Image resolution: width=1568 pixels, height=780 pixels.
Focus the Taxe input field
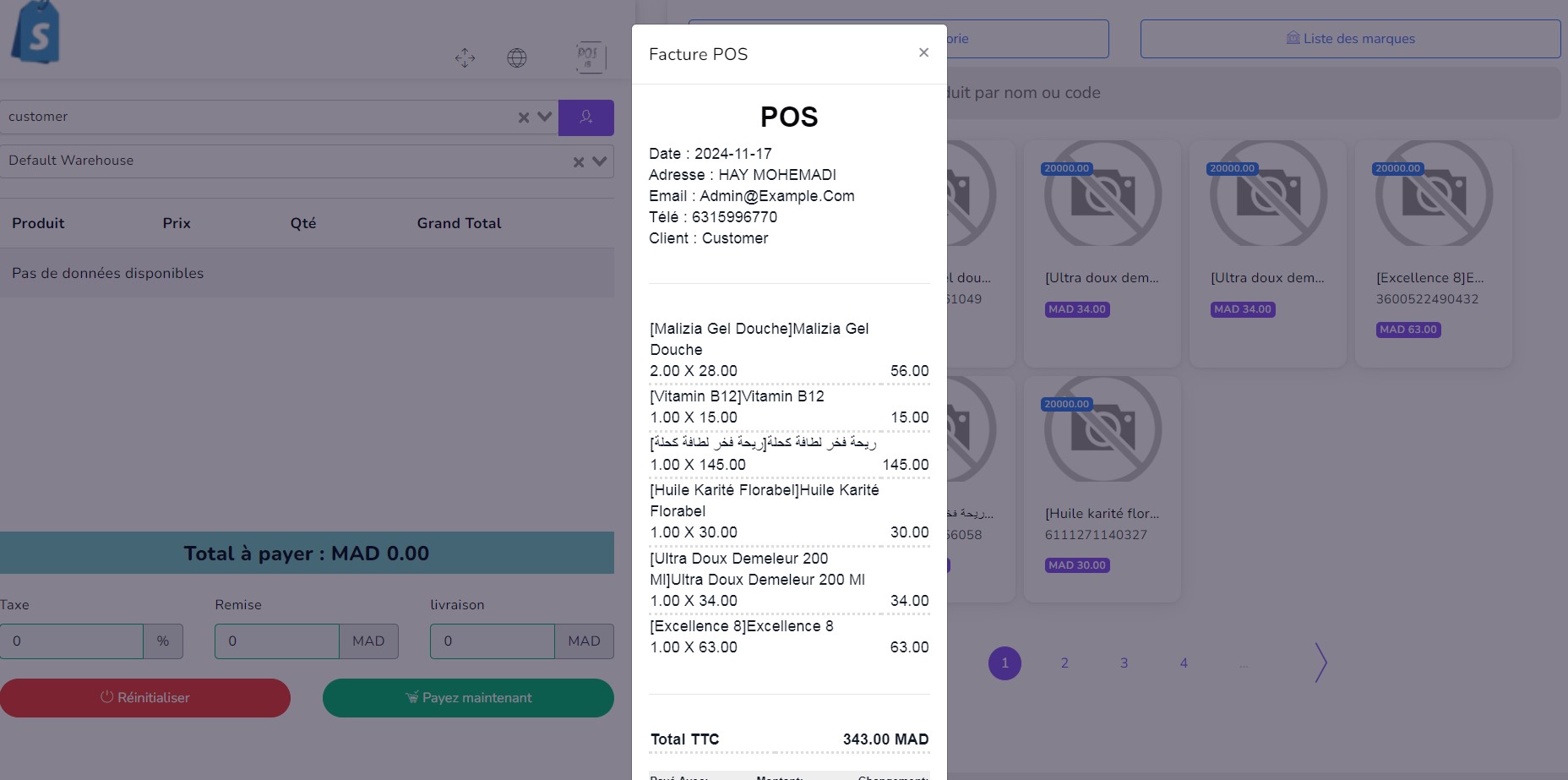point(72,641)
